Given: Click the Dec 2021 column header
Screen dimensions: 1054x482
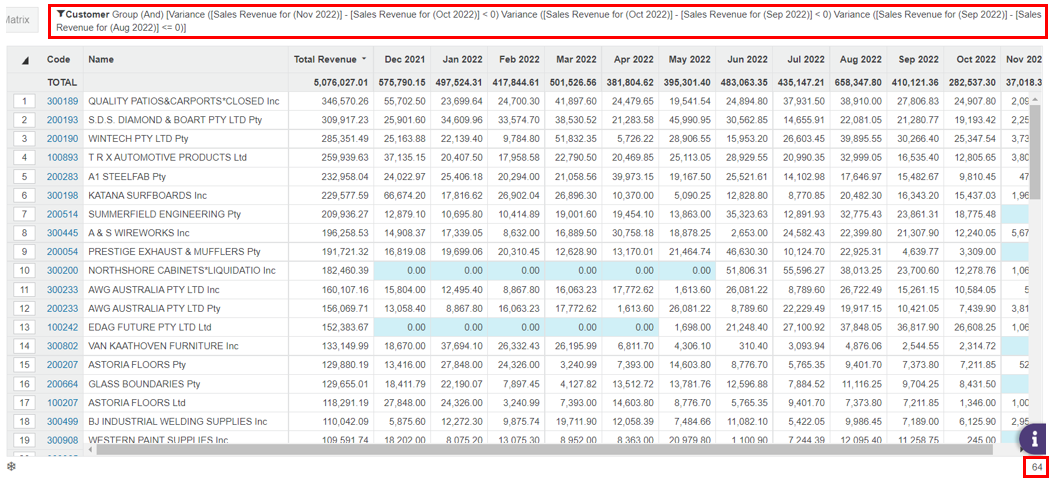Looking at the screenshot, I should click(403, 60).
